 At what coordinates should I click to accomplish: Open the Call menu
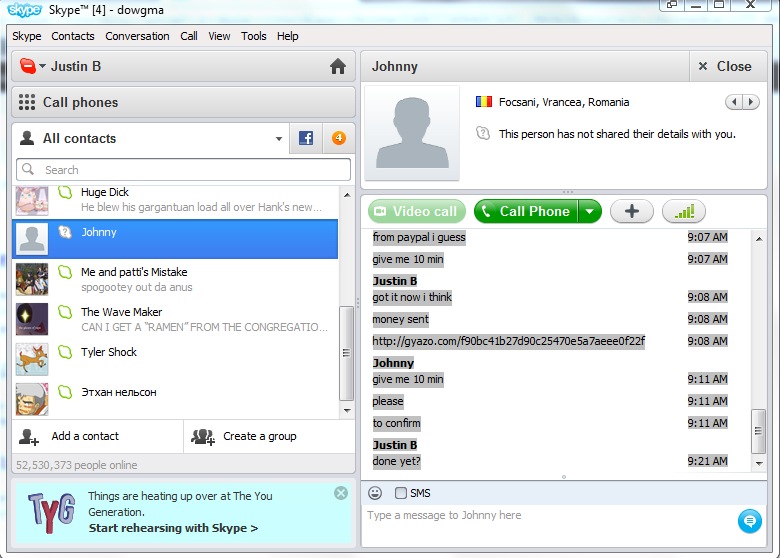189,36
